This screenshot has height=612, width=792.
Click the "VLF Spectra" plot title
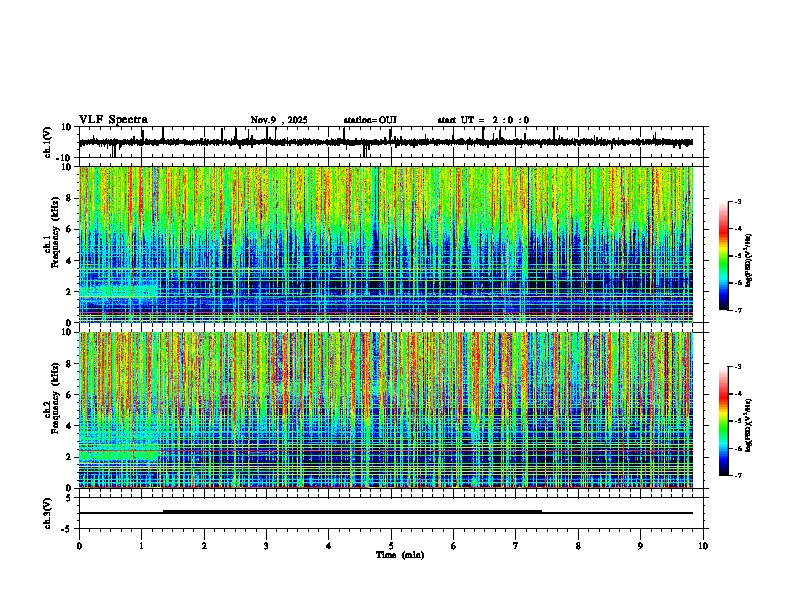pos(113,120)
